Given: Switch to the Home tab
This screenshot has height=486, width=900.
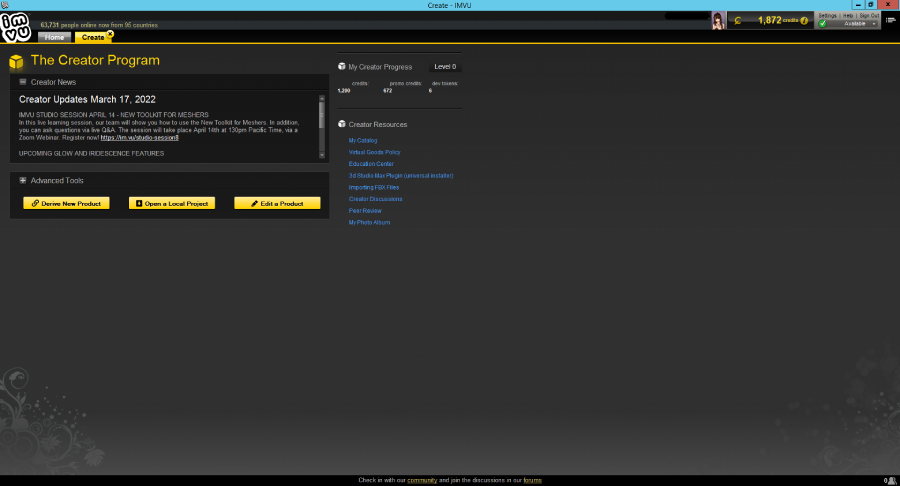Looking at the screenshot, I should [x=55, y=37].
